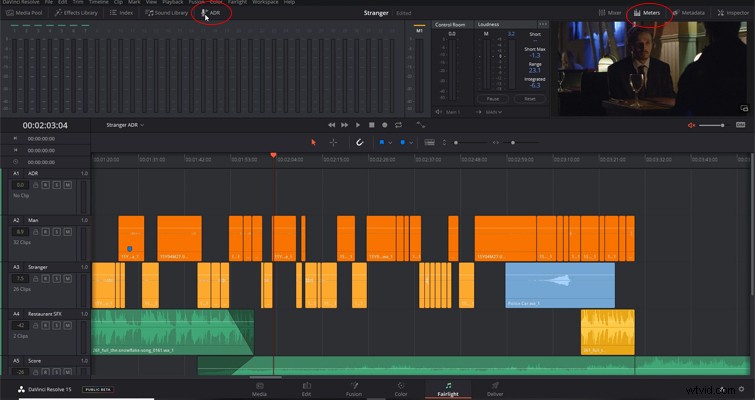755x400 pixels.
Task: Open the ADR panel
Action: (211, 13)
